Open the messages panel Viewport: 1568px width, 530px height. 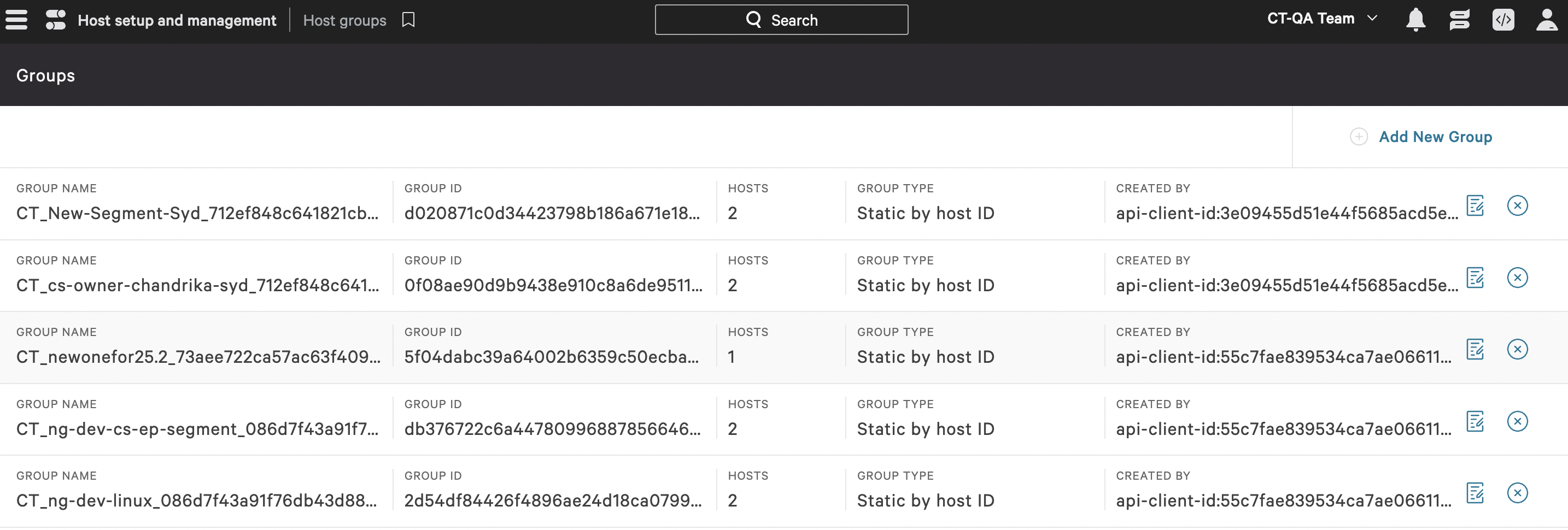click(x=1460, y=19)
